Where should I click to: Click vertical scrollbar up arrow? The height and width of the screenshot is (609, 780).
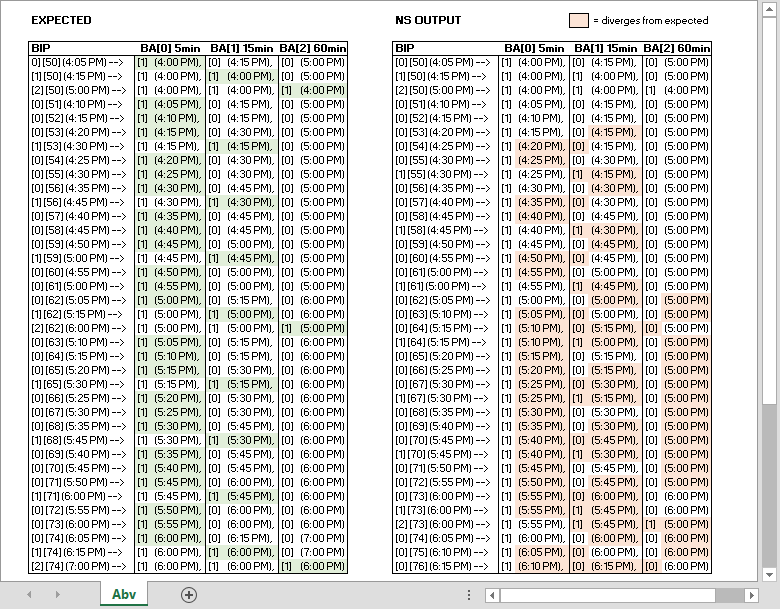point(769,10)
